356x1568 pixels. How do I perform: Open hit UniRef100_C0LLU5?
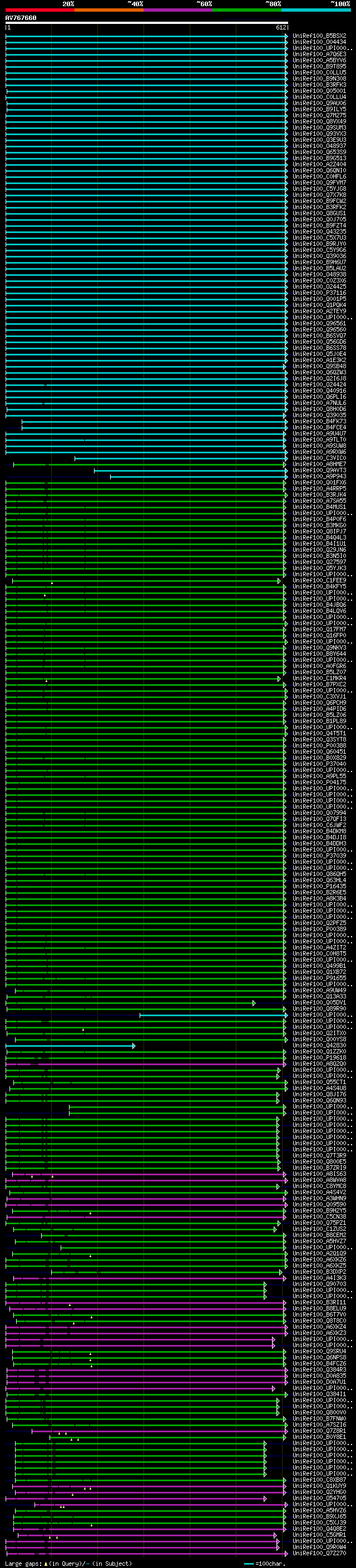point(319,72)
